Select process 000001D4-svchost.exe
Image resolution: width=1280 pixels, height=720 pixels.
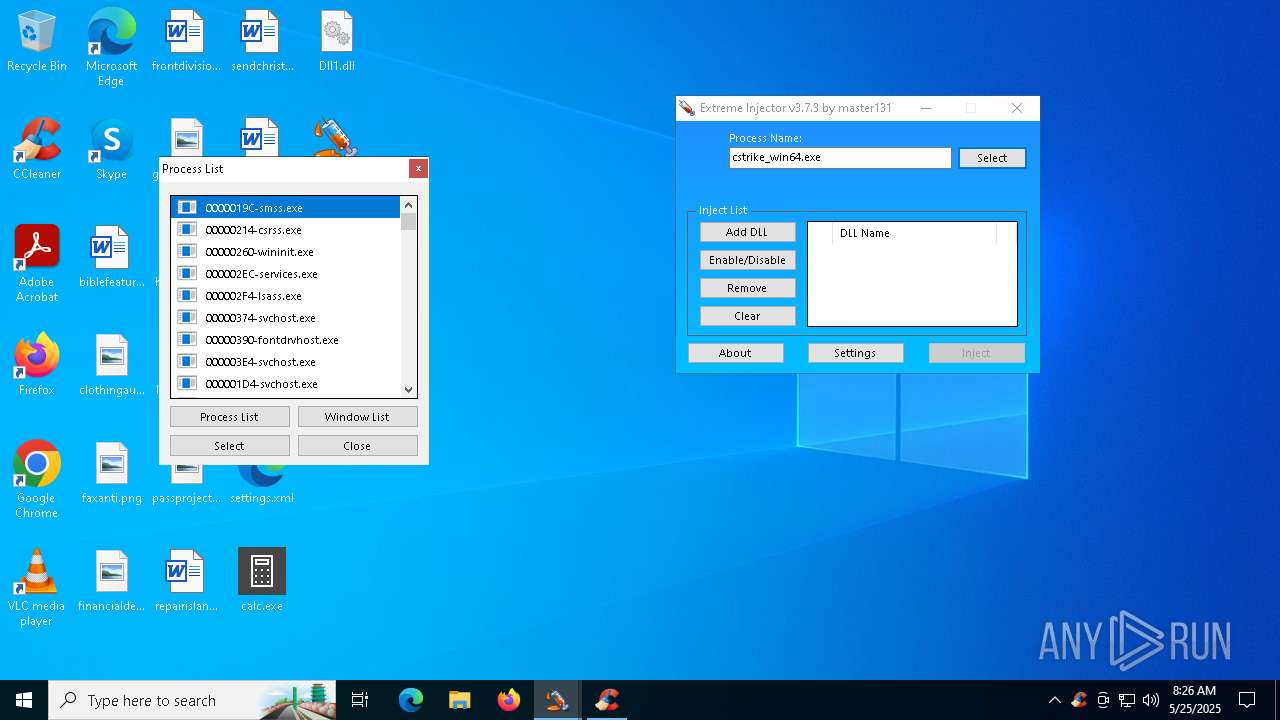coord(285,384)
